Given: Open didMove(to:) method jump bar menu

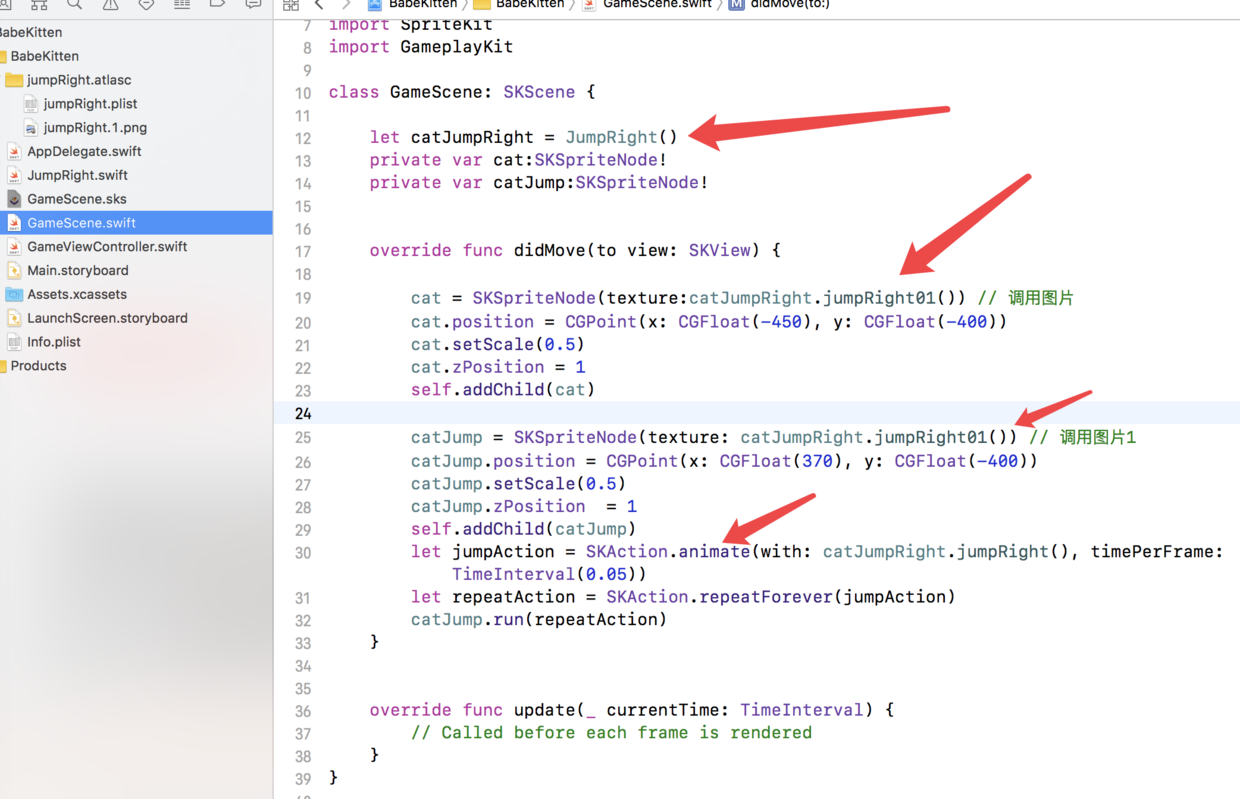Looking at the screenshot, I should (x=779, y=4).
